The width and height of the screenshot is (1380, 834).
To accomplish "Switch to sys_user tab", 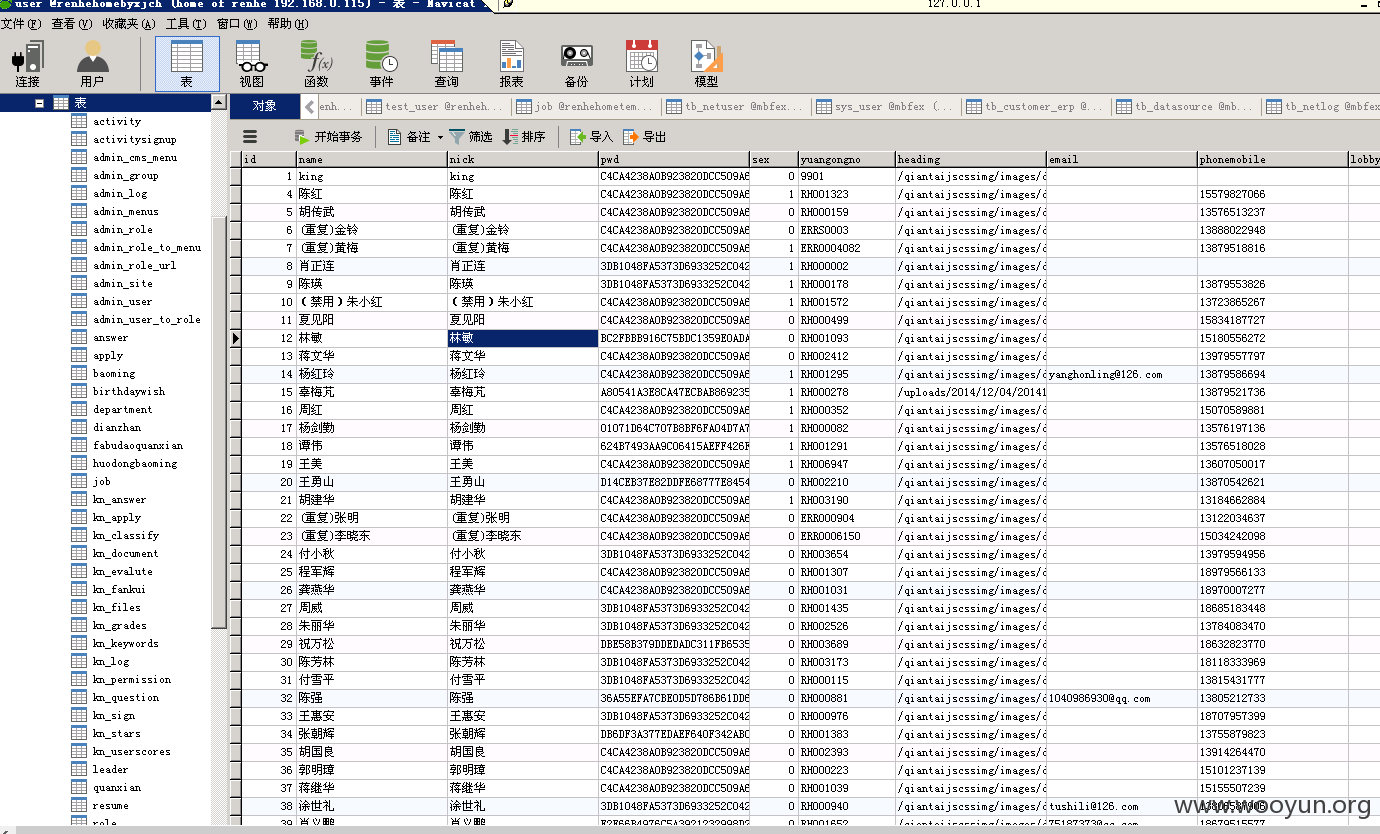I will coord(886,106).
